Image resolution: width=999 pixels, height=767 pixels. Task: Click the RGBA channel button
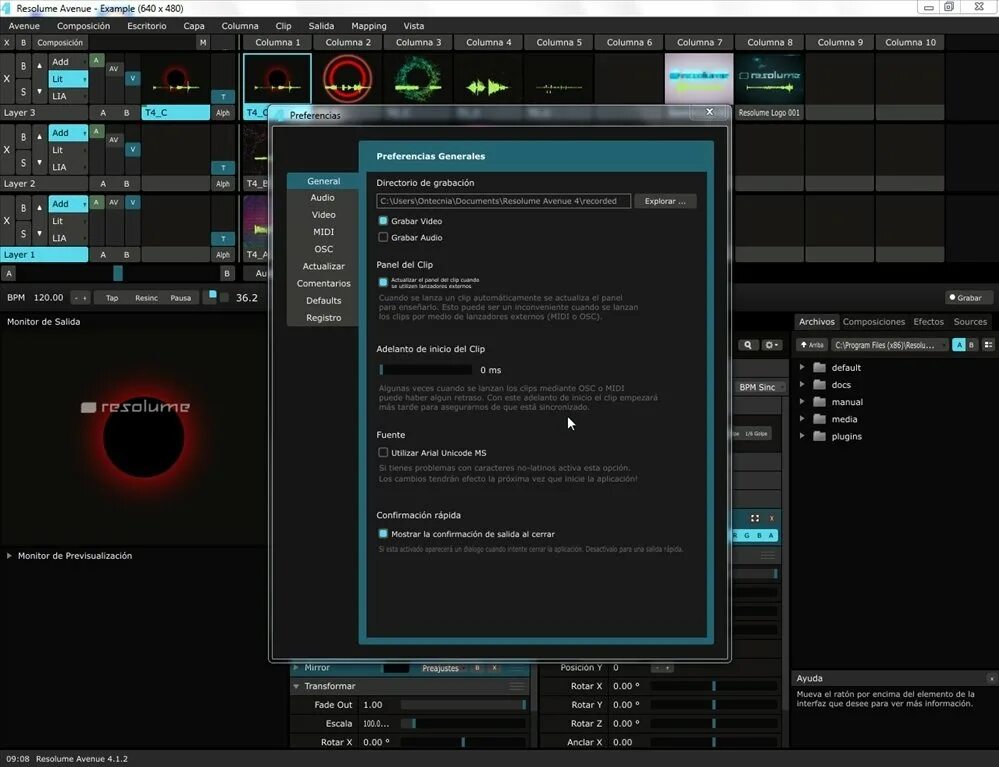(x=755, y=535)
